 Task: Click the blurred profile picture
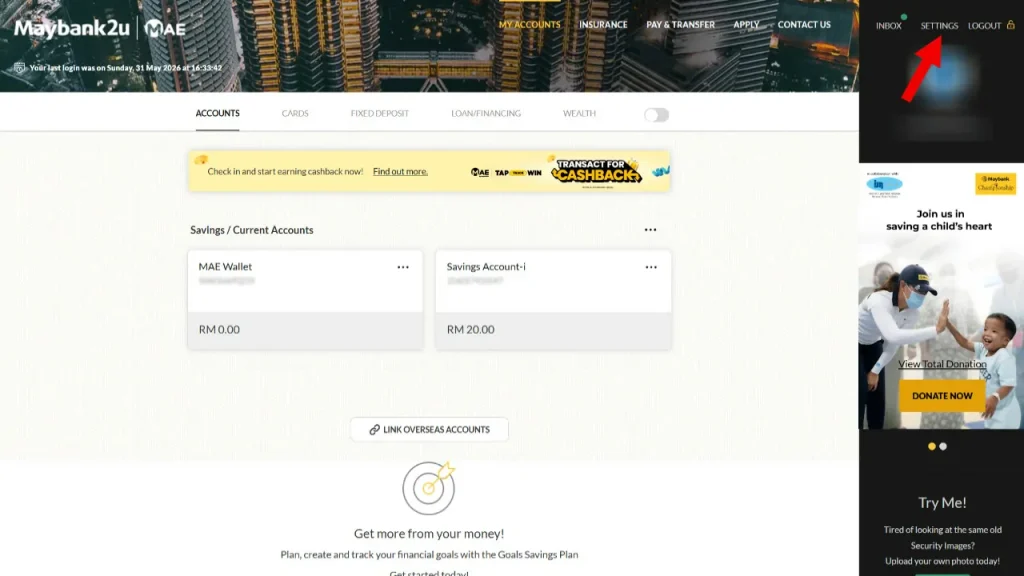pos(942,76)
